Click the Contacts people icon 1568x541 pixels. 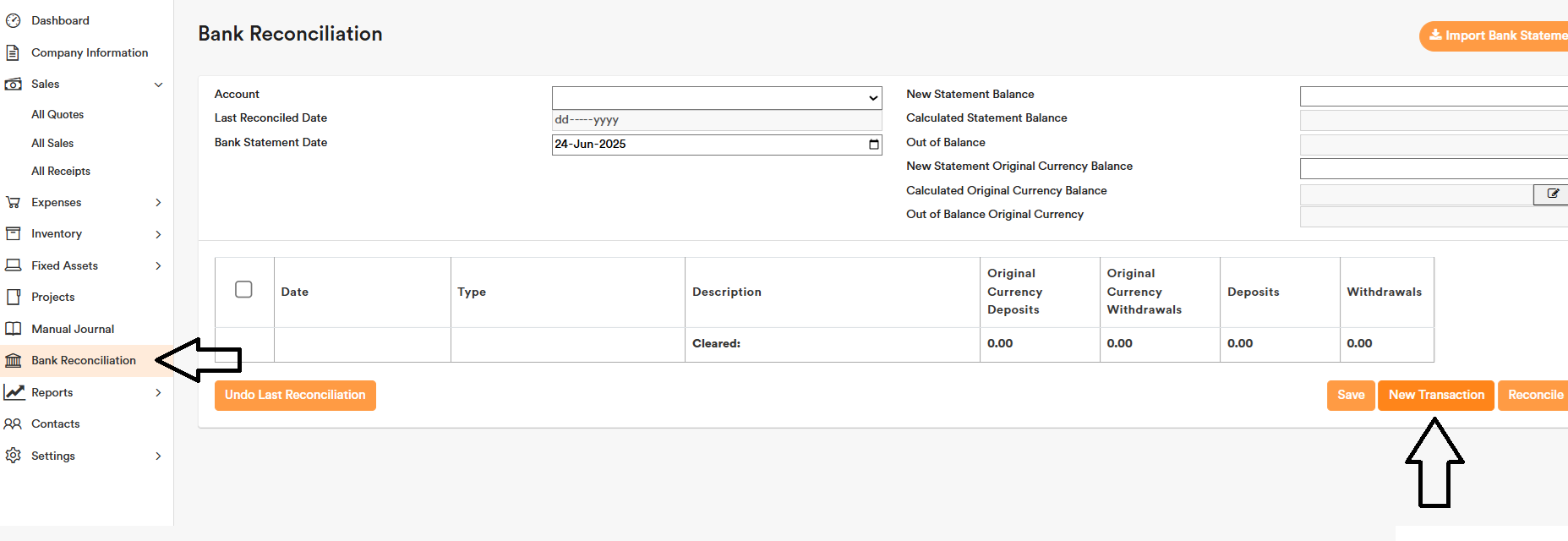[x=13, y=424]
